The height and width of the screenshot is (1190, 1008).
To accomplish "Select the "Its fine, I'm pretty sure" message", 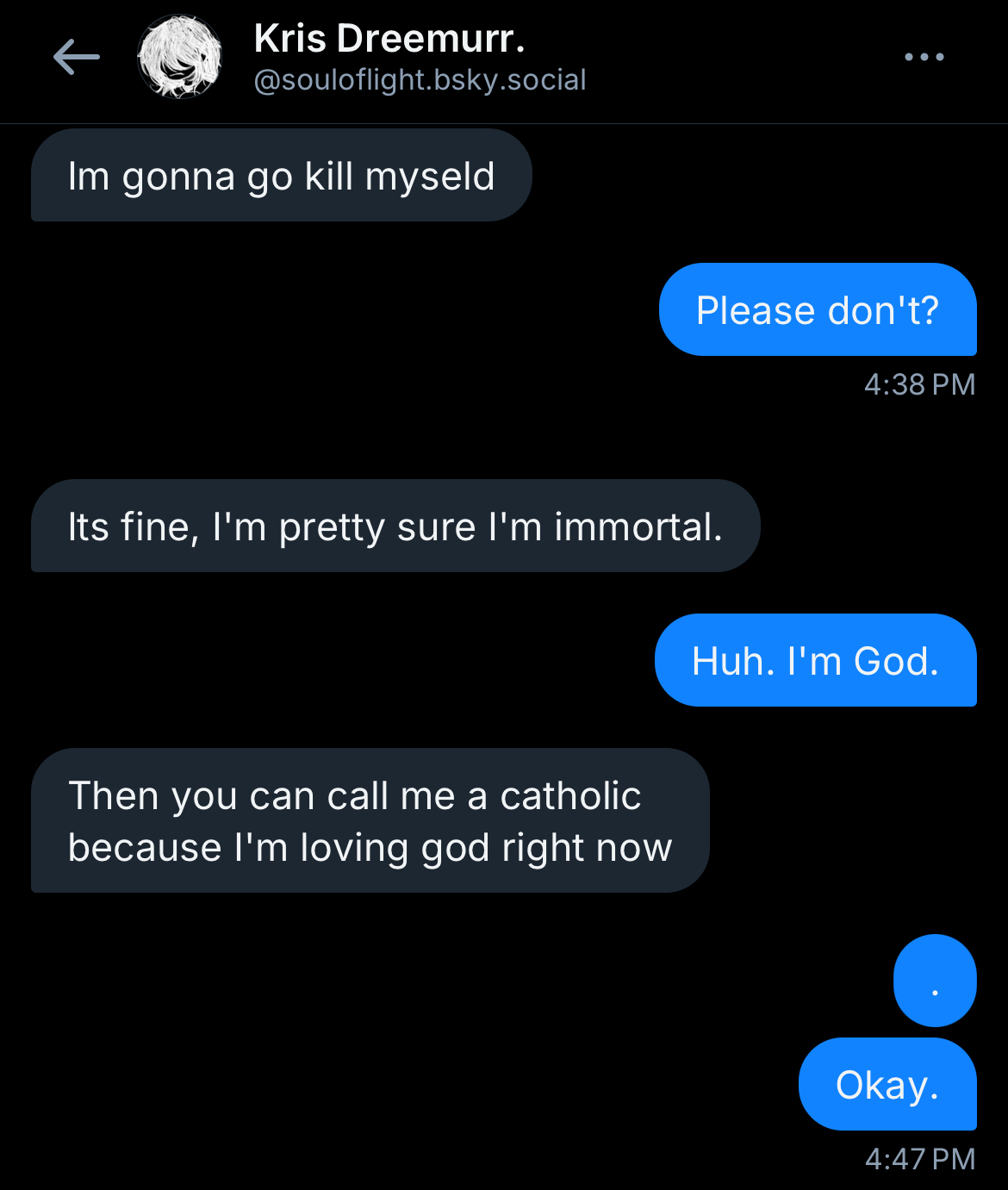I will click(x=395, y=526).
